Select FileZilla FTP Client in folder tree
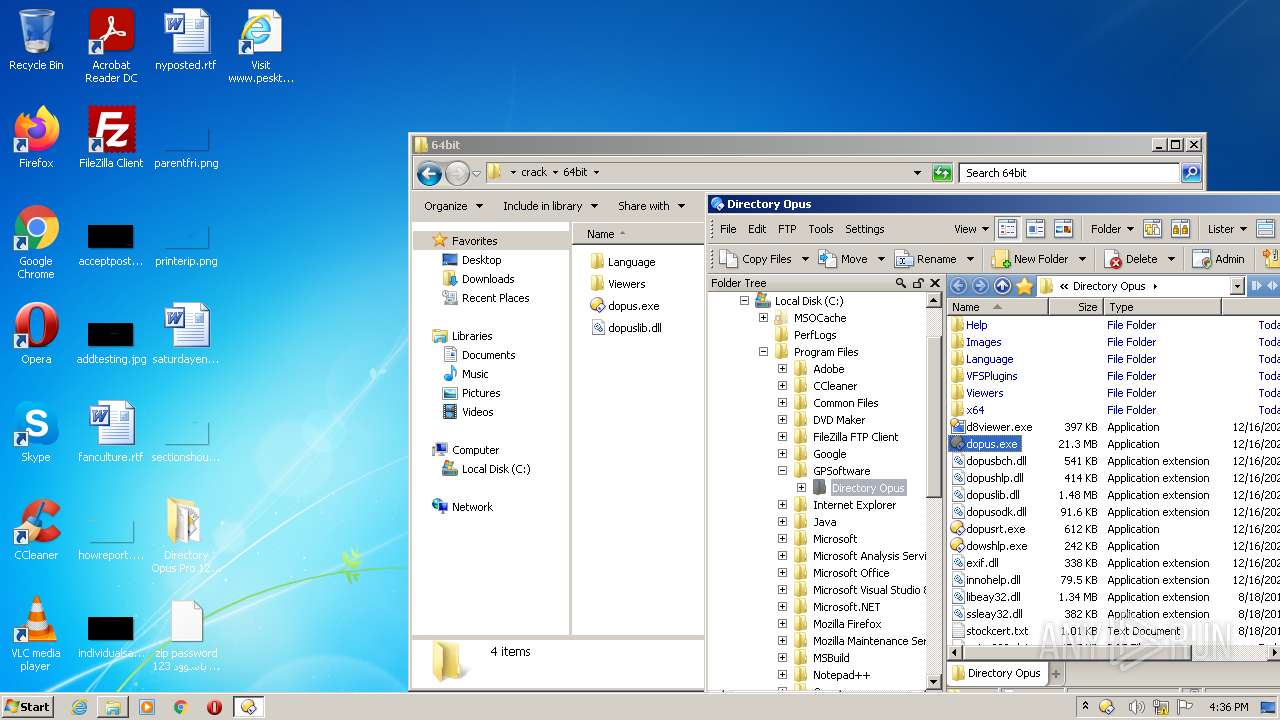 click(x=855, y=437)
